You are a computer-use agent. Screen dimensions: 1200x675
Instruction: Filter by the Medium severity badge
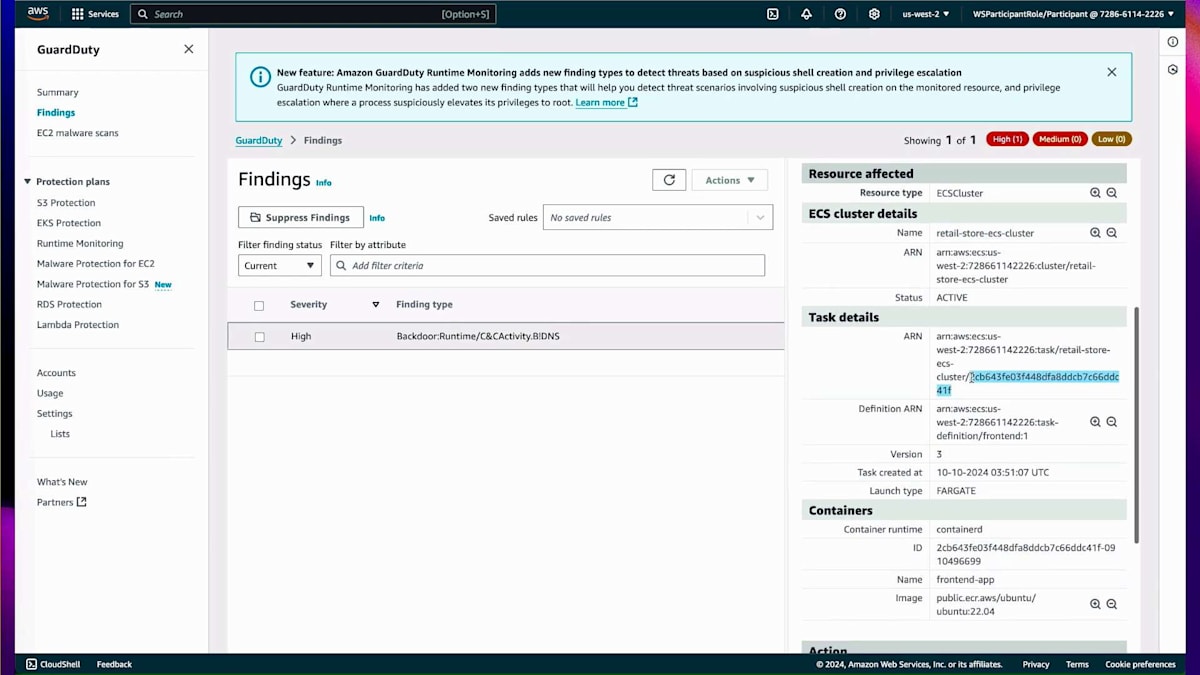(1060, 139)
